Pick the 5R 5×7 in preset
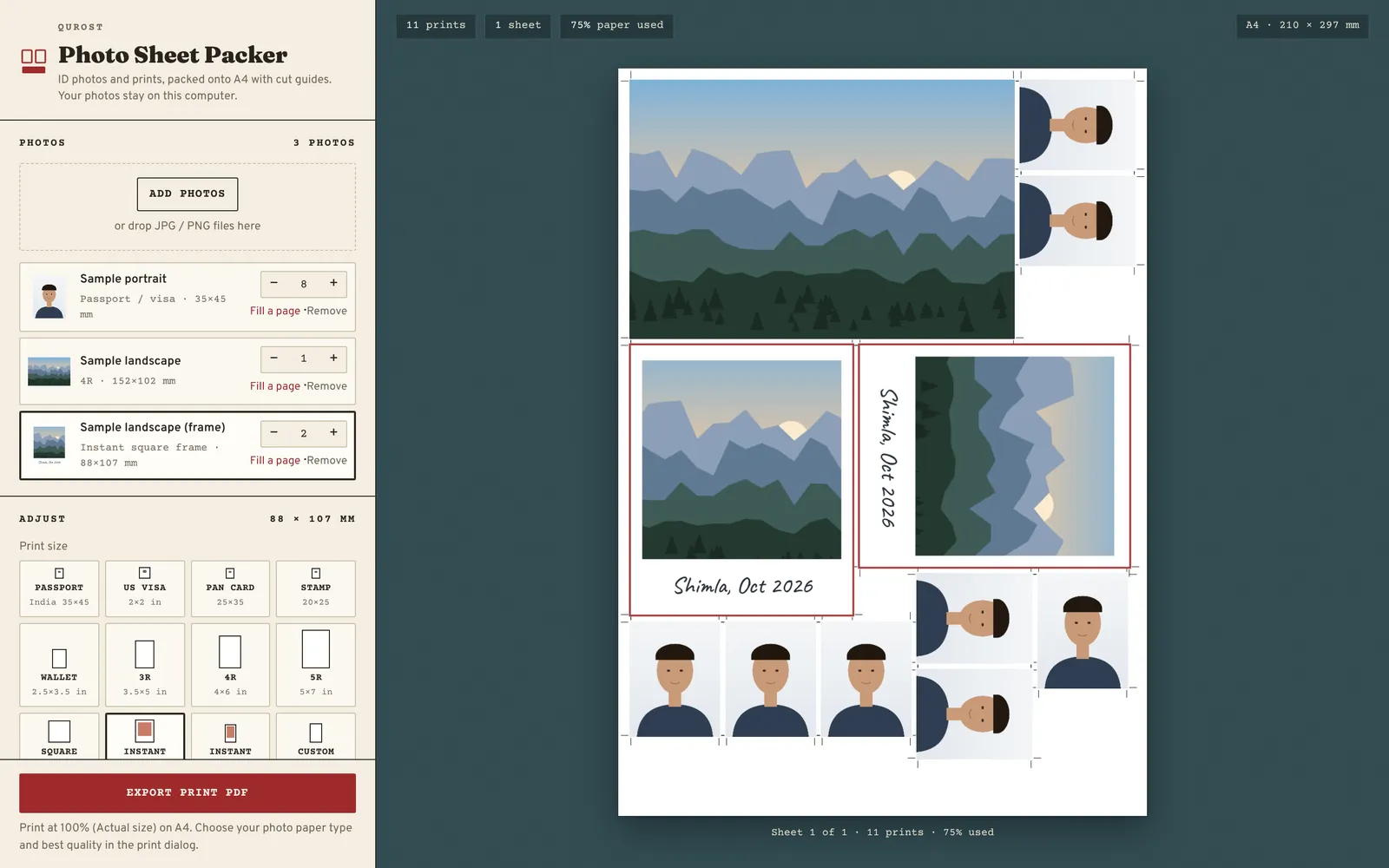The height and width of the screenshot is (868, 1389). [x=316, y=665]
